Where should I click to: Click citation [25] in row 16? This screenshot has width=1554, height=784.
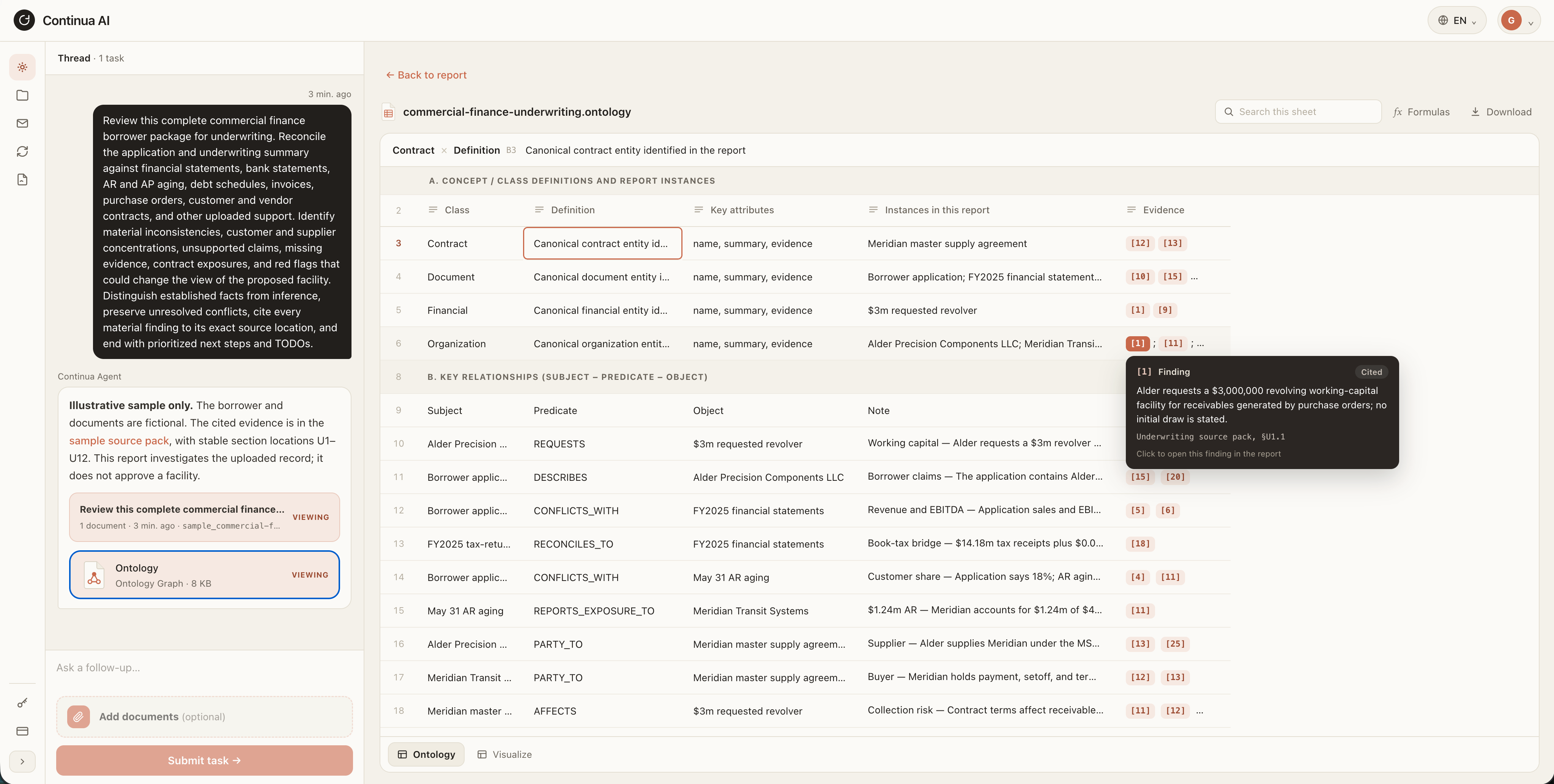click(1174, 644)
